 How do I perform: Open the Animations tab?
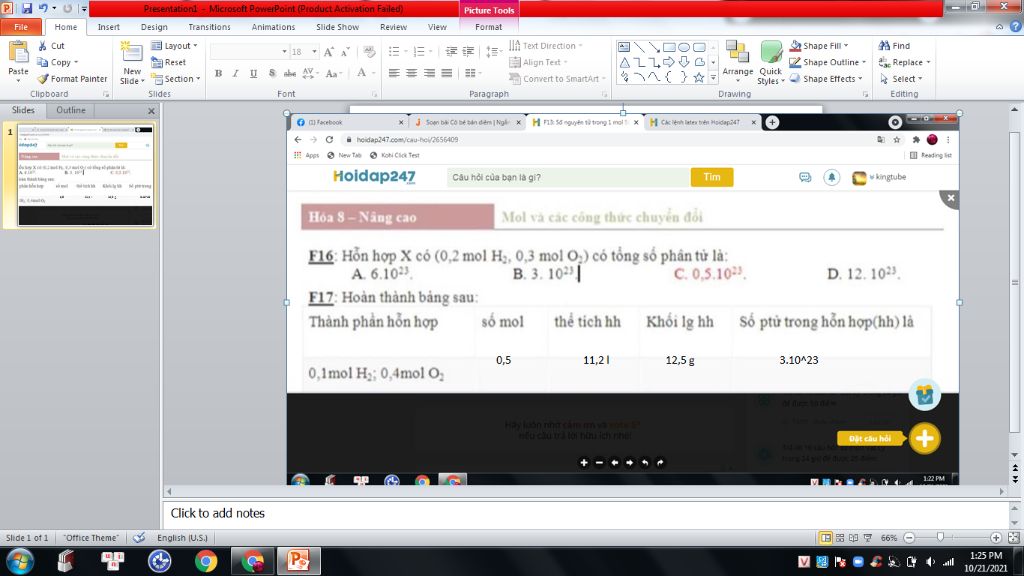coord(273,27)
